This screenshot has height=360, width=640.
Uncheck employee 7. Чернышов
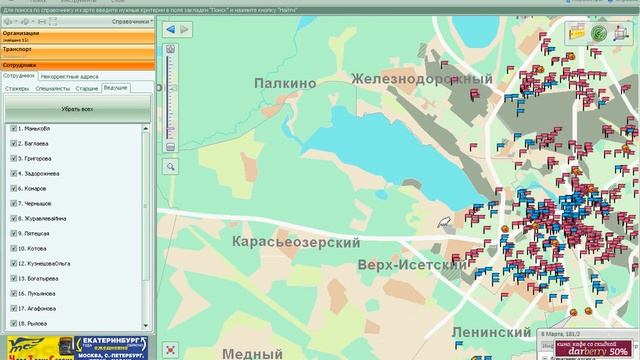(13, 203)
